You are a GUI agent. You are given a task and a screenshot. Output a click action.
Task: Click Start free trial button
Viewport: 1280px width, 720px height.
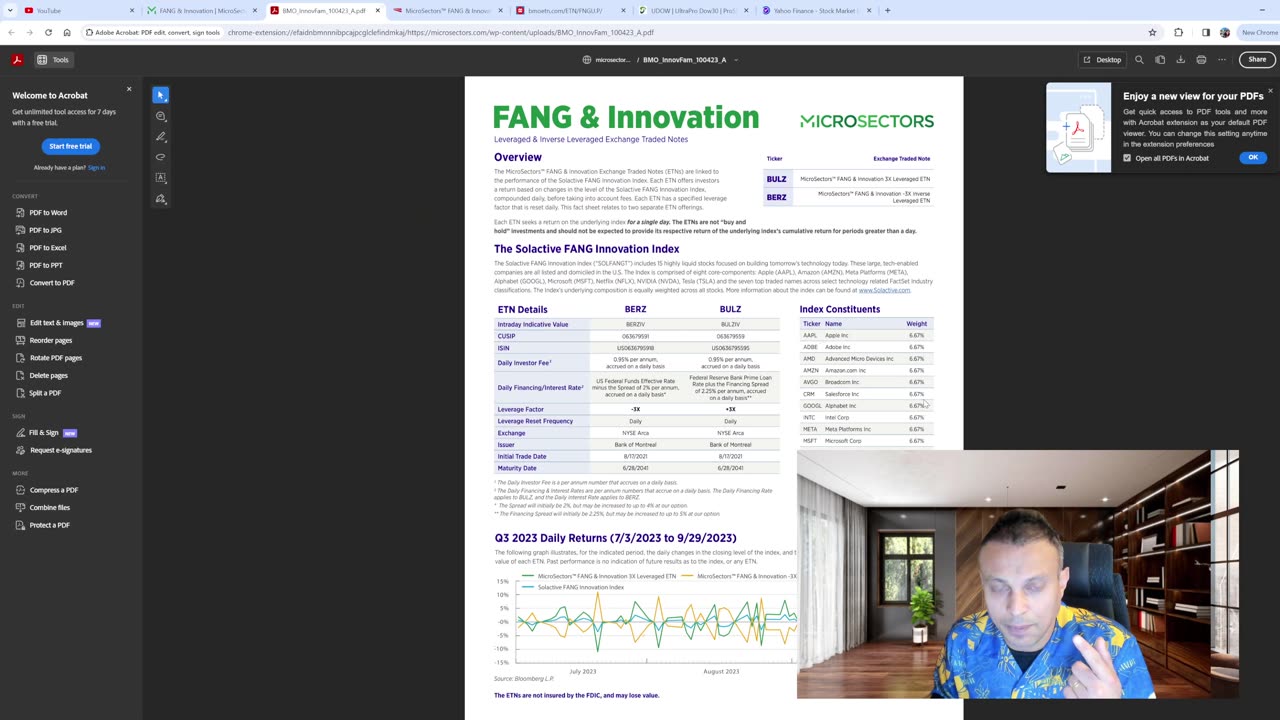point(70,146)
